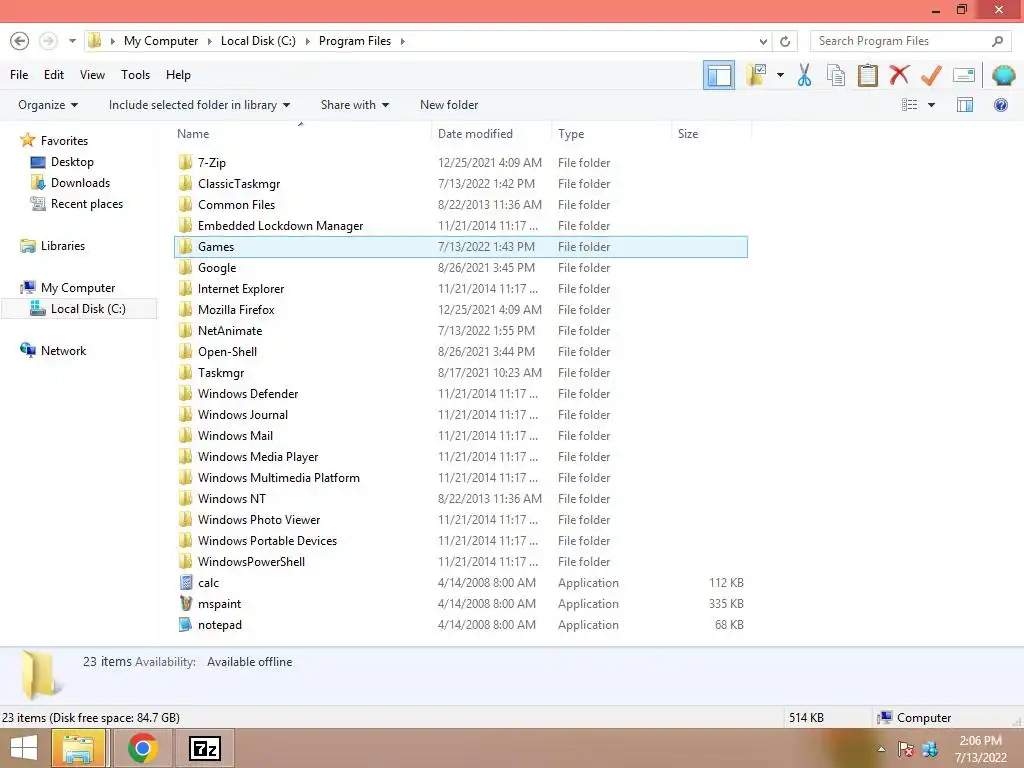
Task: Sort by the Name column header
Action: (x=302, y=134)
